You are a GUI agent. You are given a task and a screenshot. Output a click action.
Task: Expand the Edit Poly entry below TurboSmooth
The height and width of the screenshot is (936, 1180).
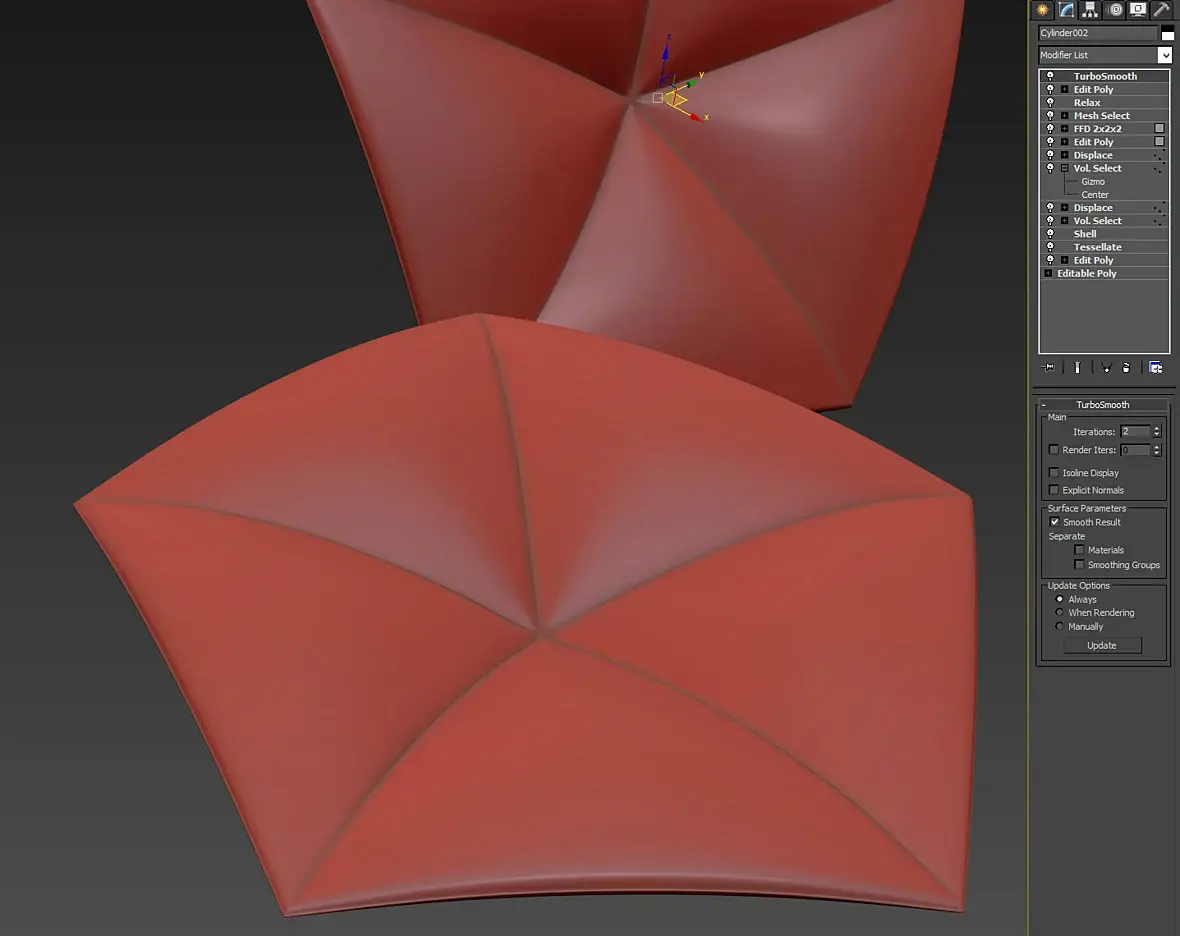coord(1065,89)
